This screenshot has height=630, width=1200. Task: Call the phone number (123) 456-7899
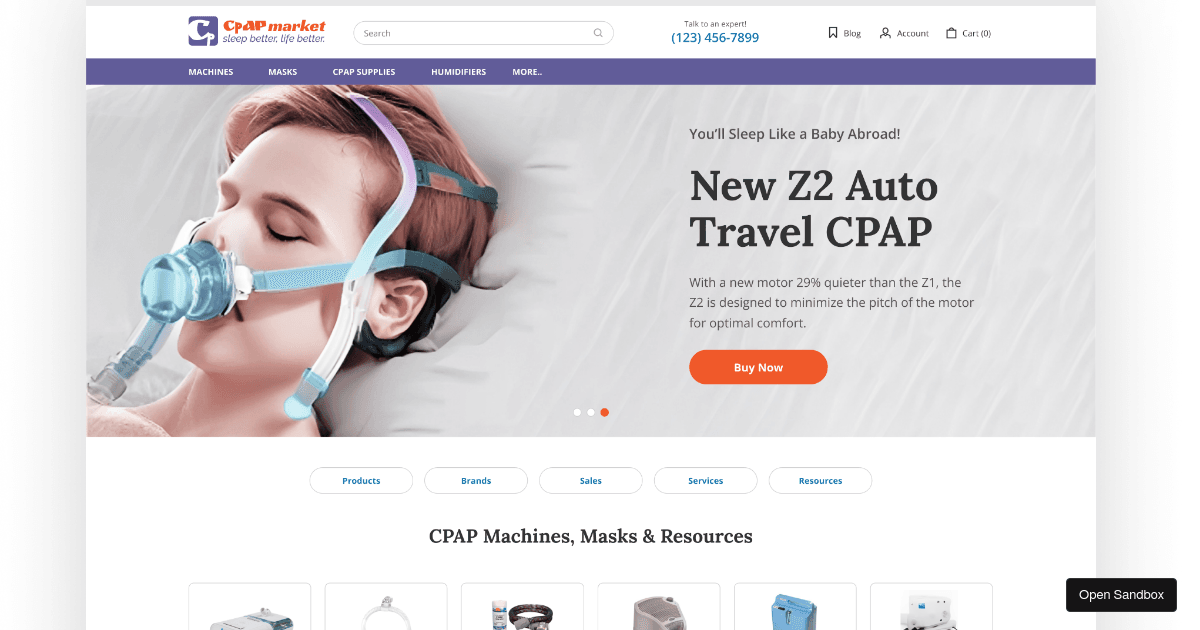(x=715, y=38)
